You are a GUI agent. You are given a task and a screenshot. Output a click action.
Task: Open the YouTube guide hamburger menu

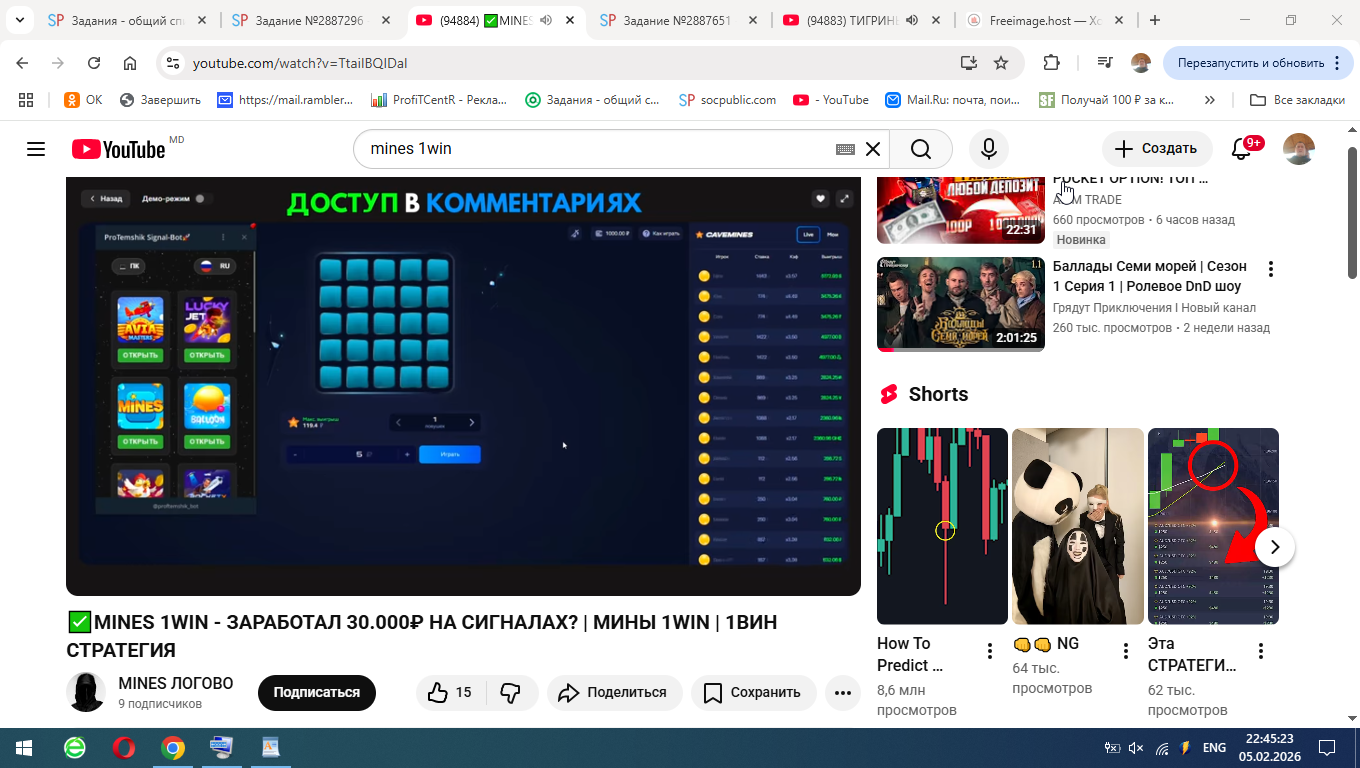[x=36, y=149]
